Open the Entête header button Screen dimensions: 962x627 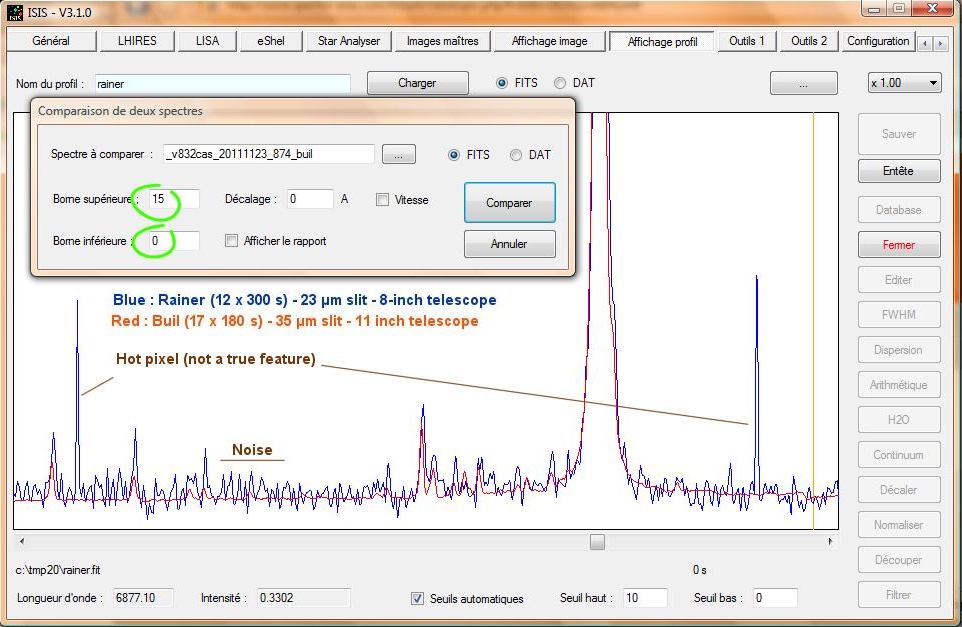898,171
